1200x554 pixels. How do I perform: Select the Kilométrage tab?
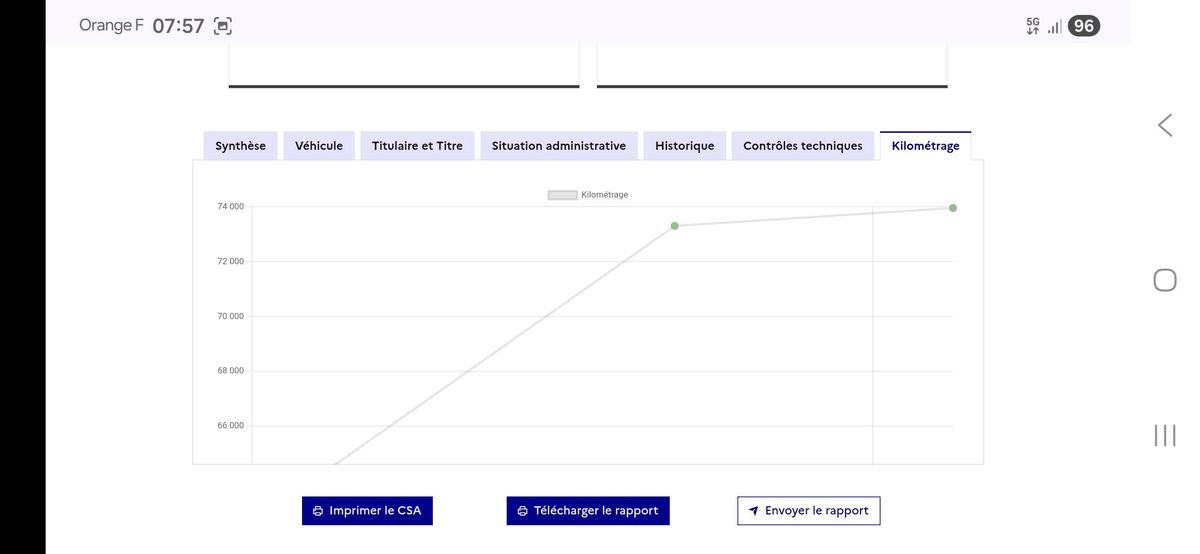click(x=925, y=146)
